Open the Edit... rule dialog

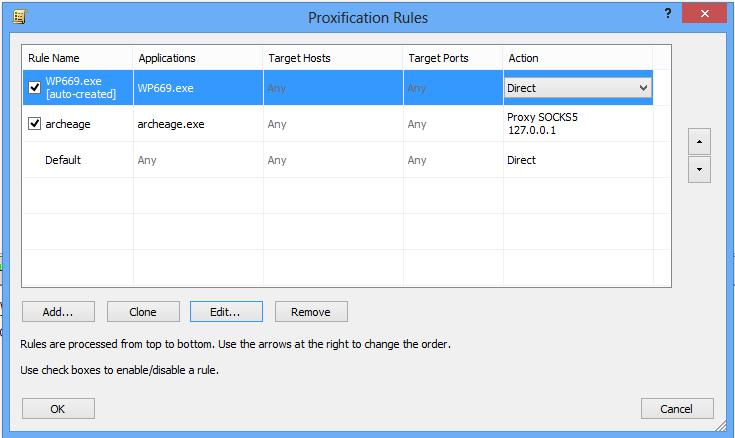[x=226, y=312]
